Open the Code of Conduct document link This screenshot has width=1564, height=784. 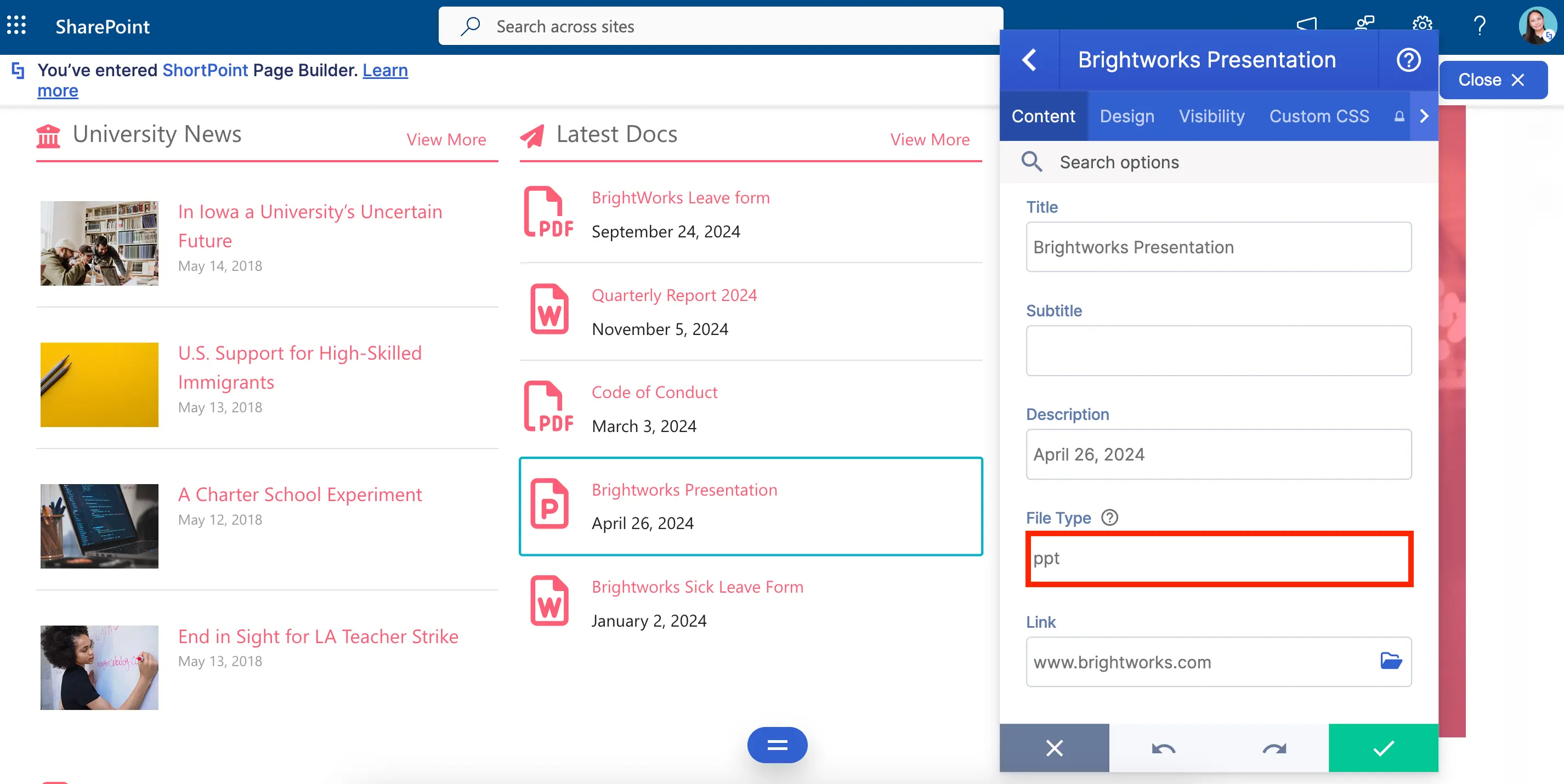click(x=655, y=392)
